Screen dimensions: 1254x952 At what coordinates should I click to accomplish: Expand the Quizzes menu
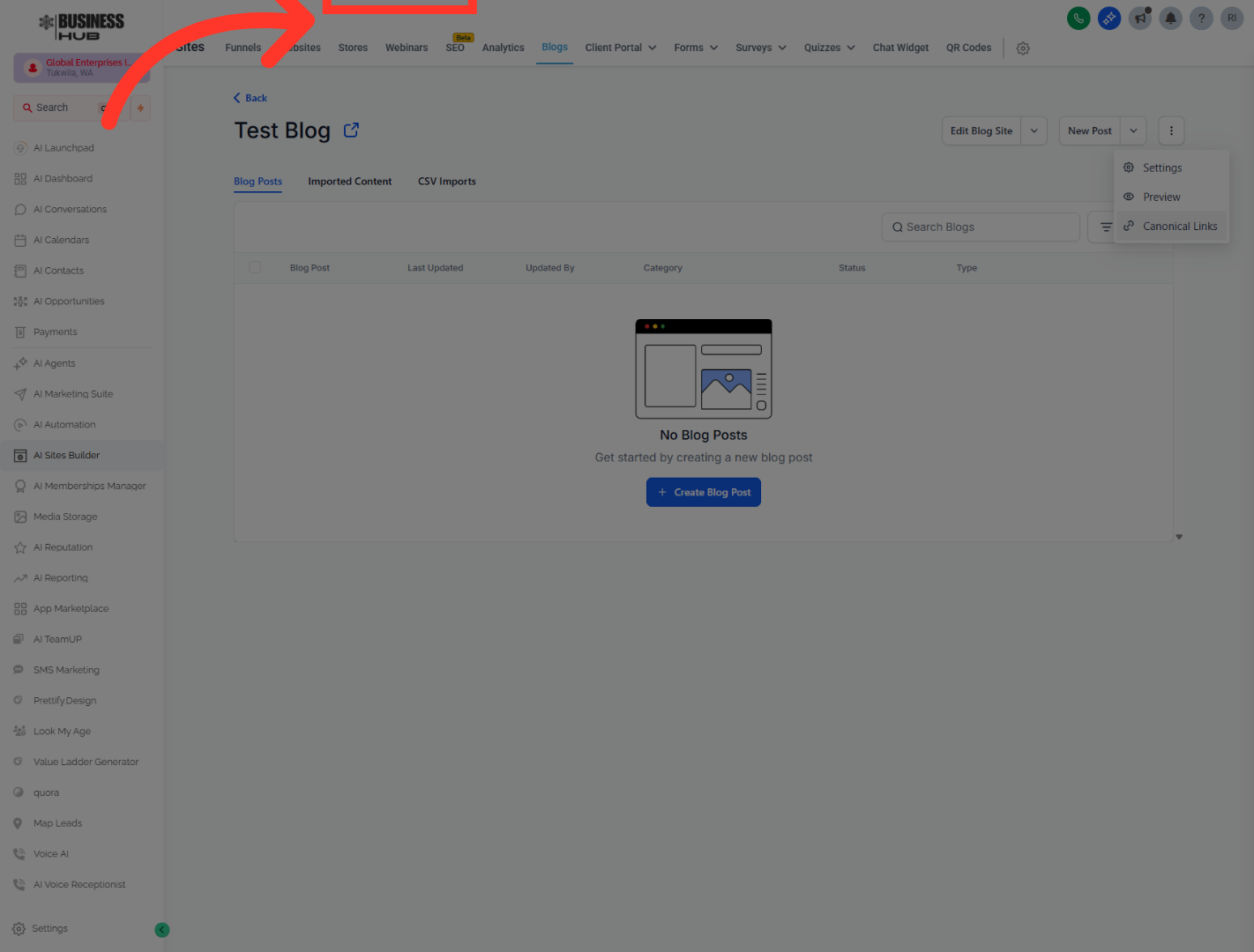[x=829, y=48]
